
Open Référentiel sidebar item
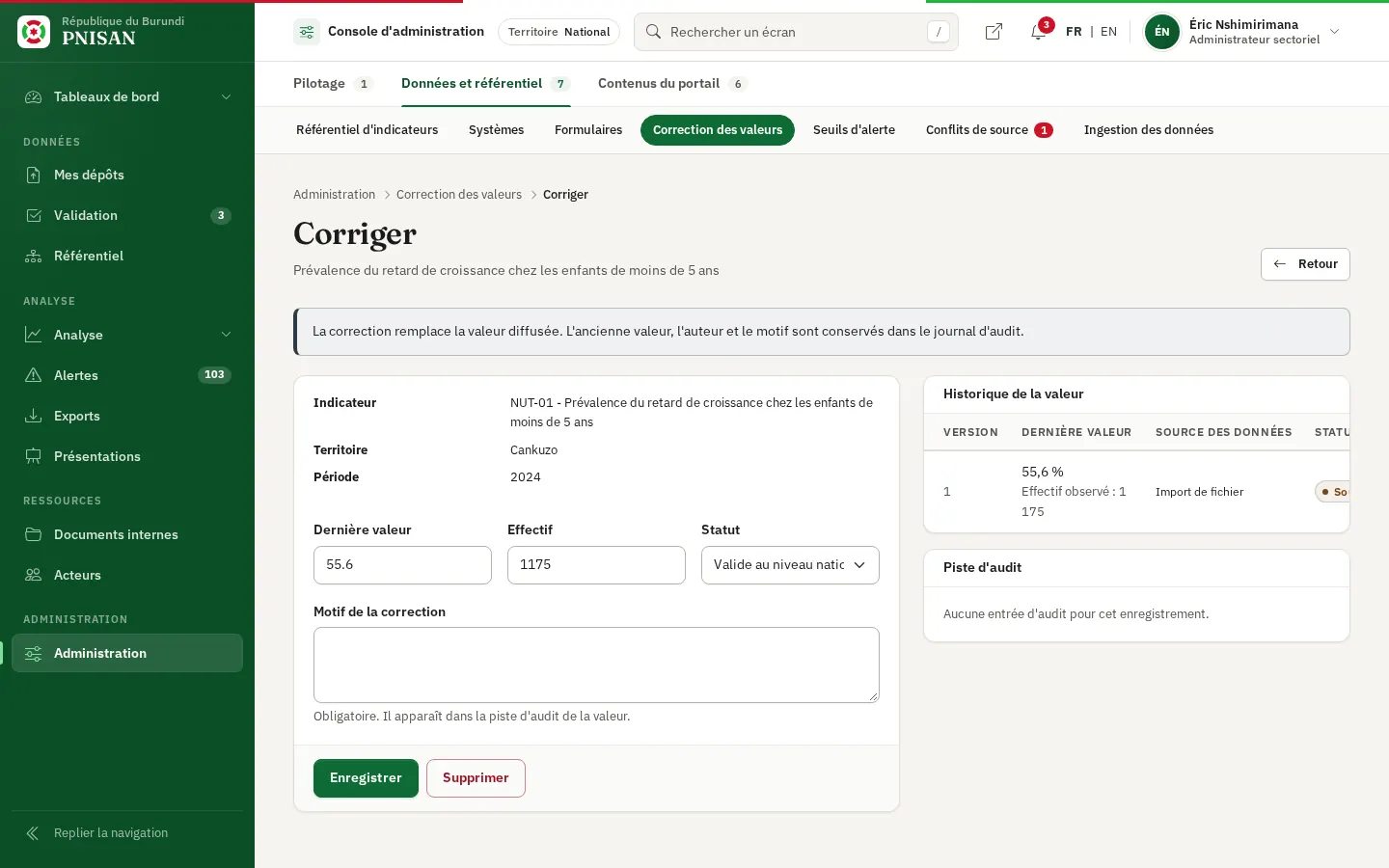pos(127,256)
